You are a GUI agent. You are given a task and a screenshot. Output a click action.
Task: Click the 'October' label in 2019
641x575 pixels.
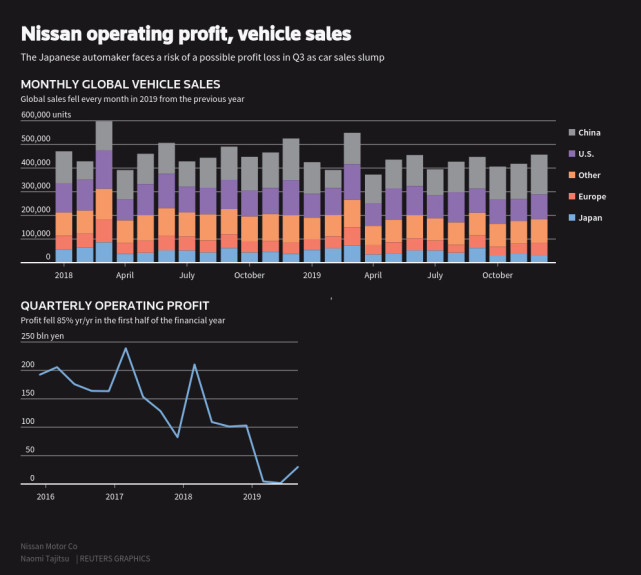point(497,275)
